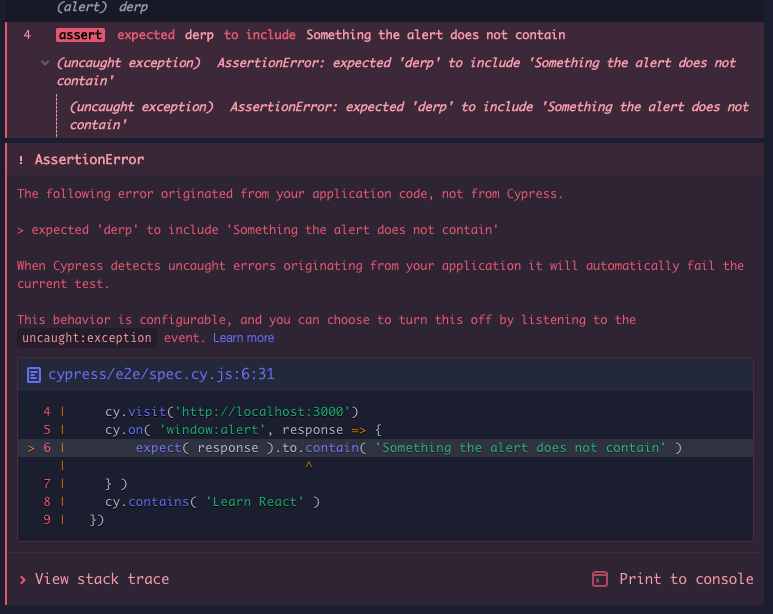Click the Print to console button

tap(672, 579)
